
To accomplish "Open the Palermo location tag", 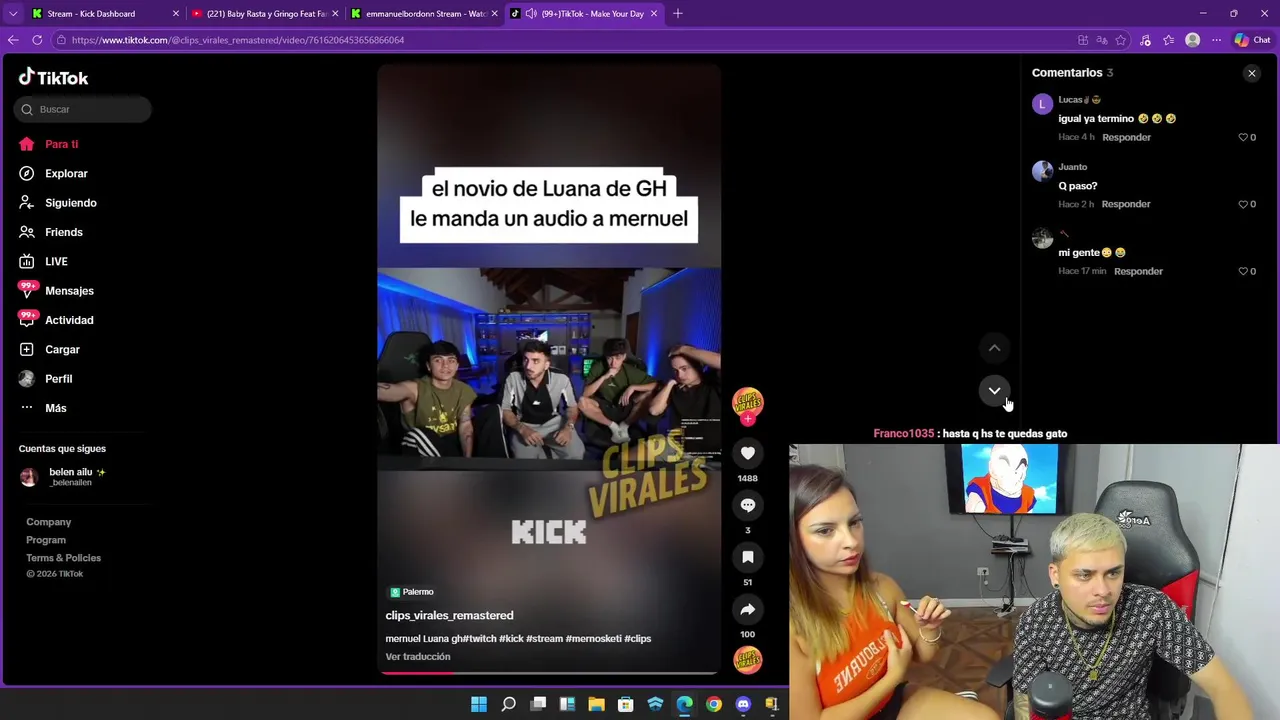I will pos(412,592).
